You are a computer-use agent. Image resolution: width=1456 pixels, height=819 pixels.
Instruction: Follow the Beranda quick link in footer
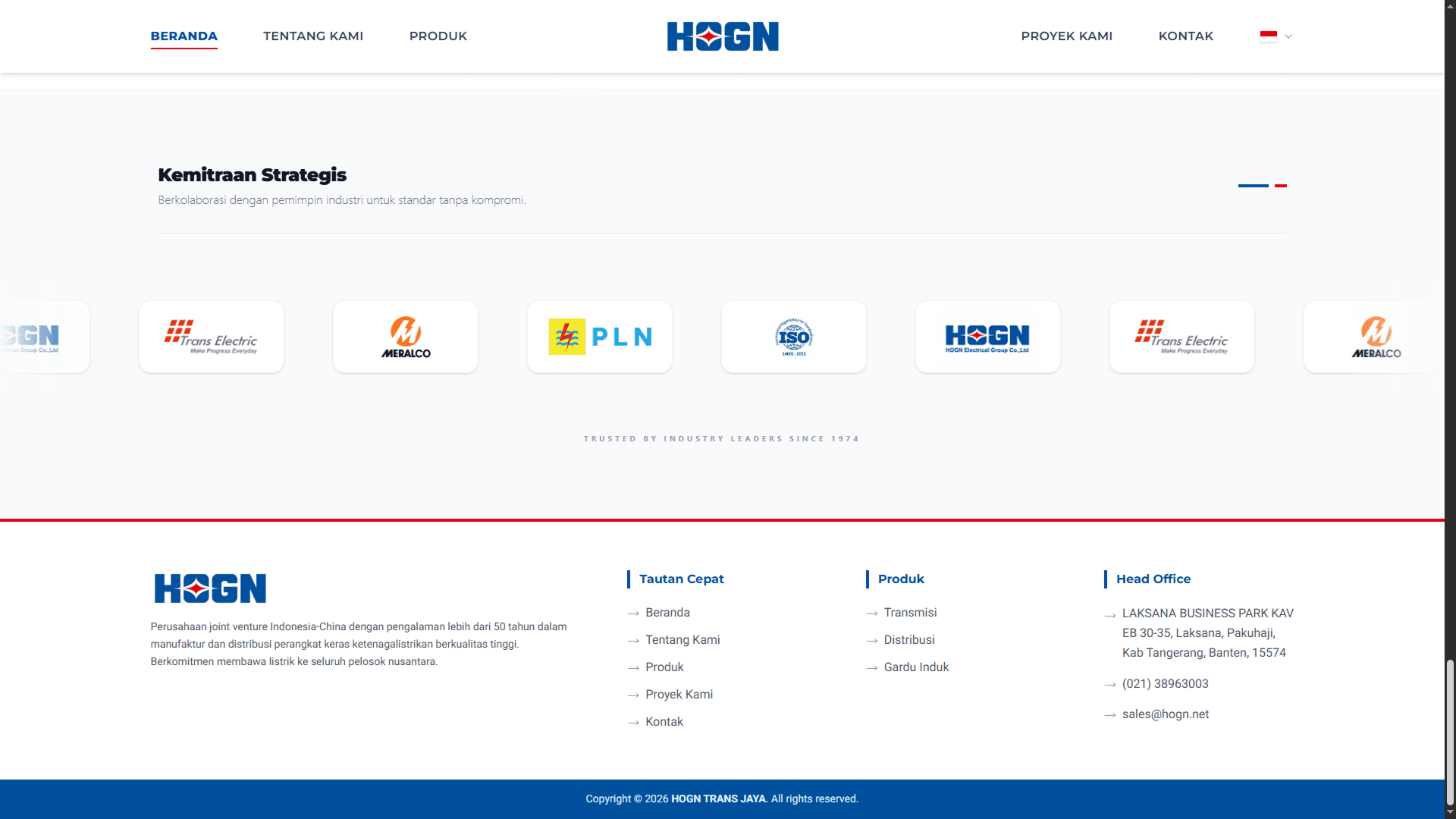(667, 613)
